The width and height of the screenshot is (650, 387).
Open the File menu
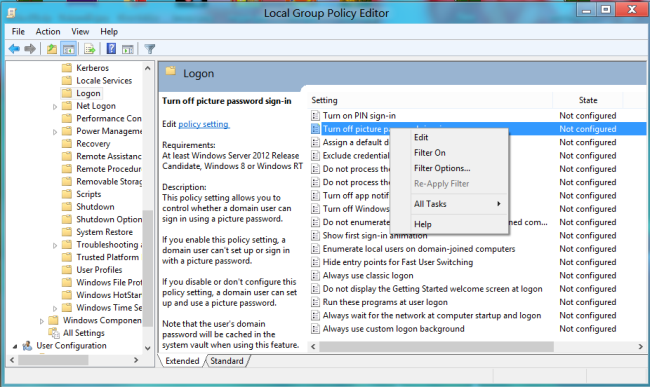tap(18, 31)
